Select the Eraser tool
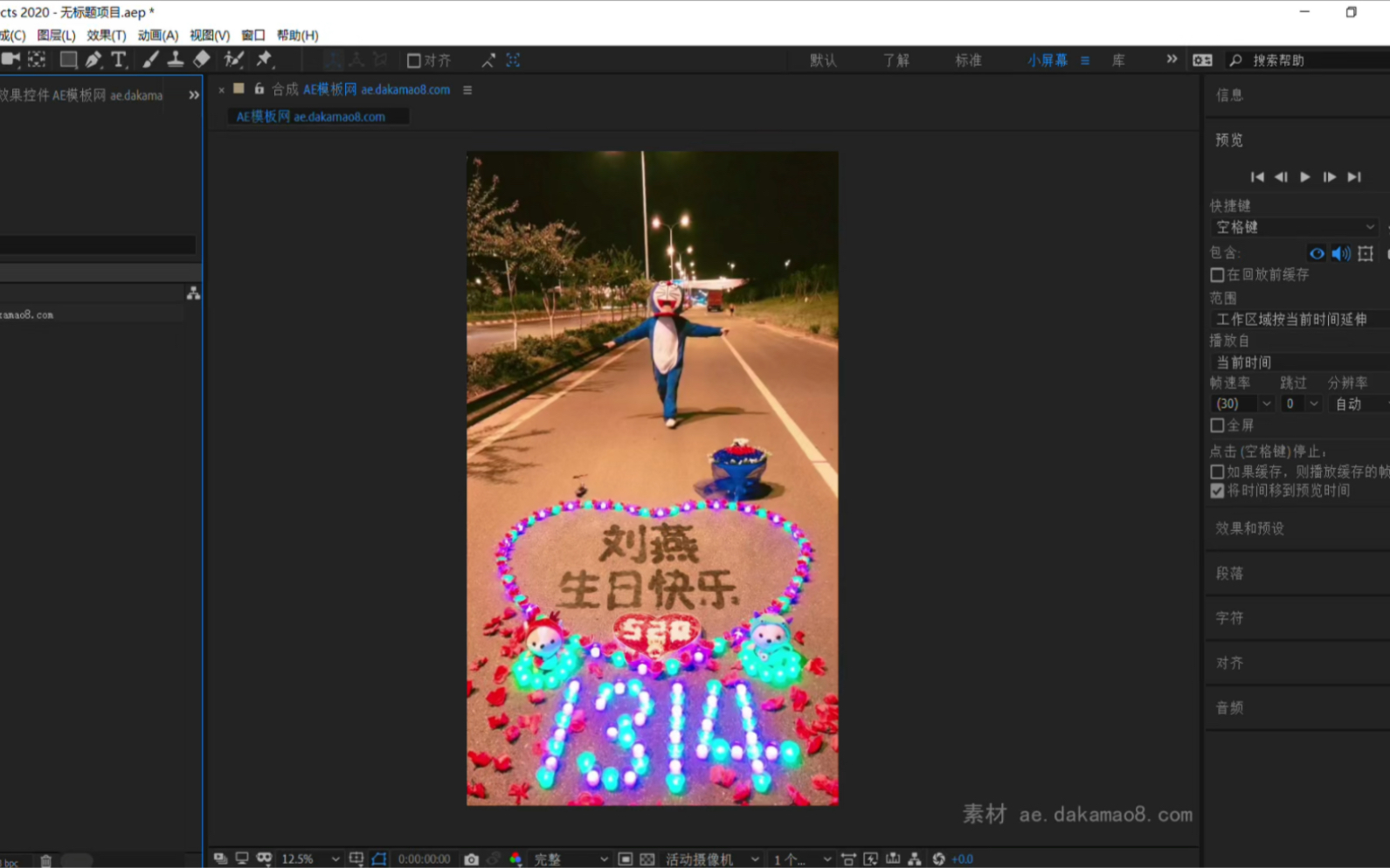The width and height of the screenshot is (1390, 868). (x=202, y=59)
